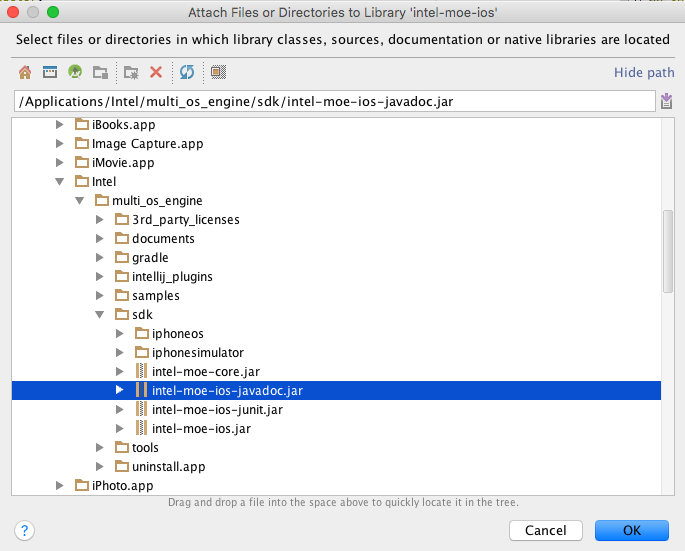Expand the documents folder
Viewport: 685px width, 551px height.
100,239
